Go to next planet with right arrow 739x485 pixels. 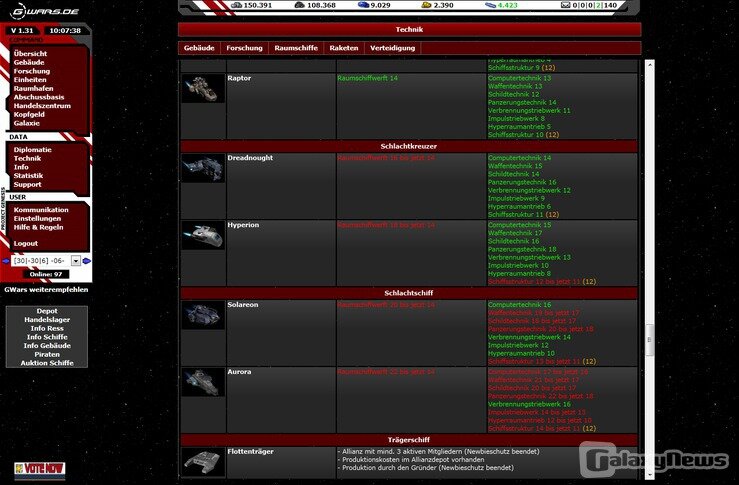pos(87,261)
